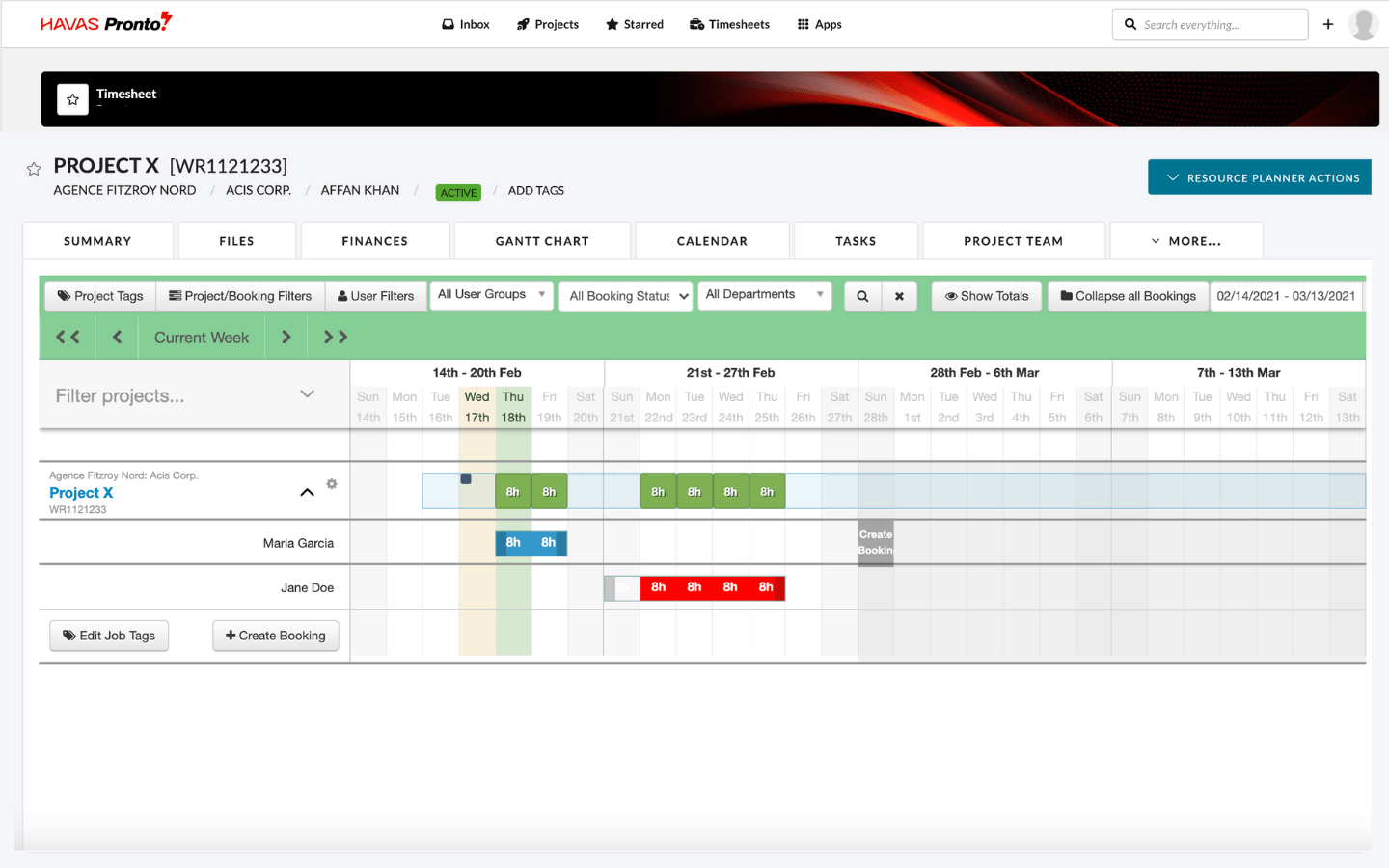Open the gear settings icon for Project X
The height and width of the screenshot is (868, 1389).
(332, 484)
